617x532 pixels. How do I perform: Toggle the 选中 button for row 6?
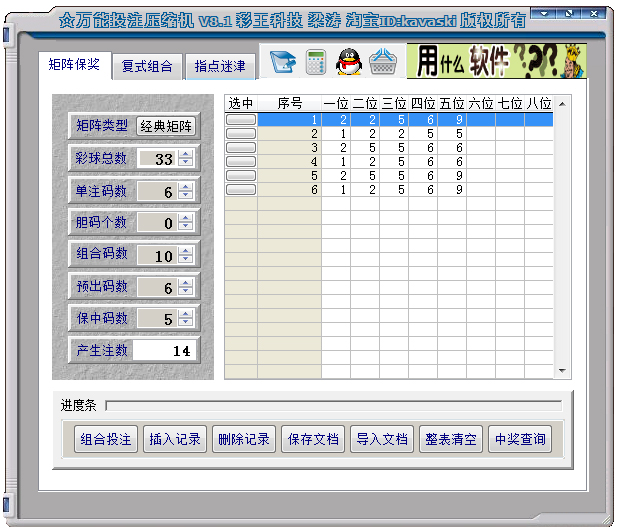pos(241,190)
